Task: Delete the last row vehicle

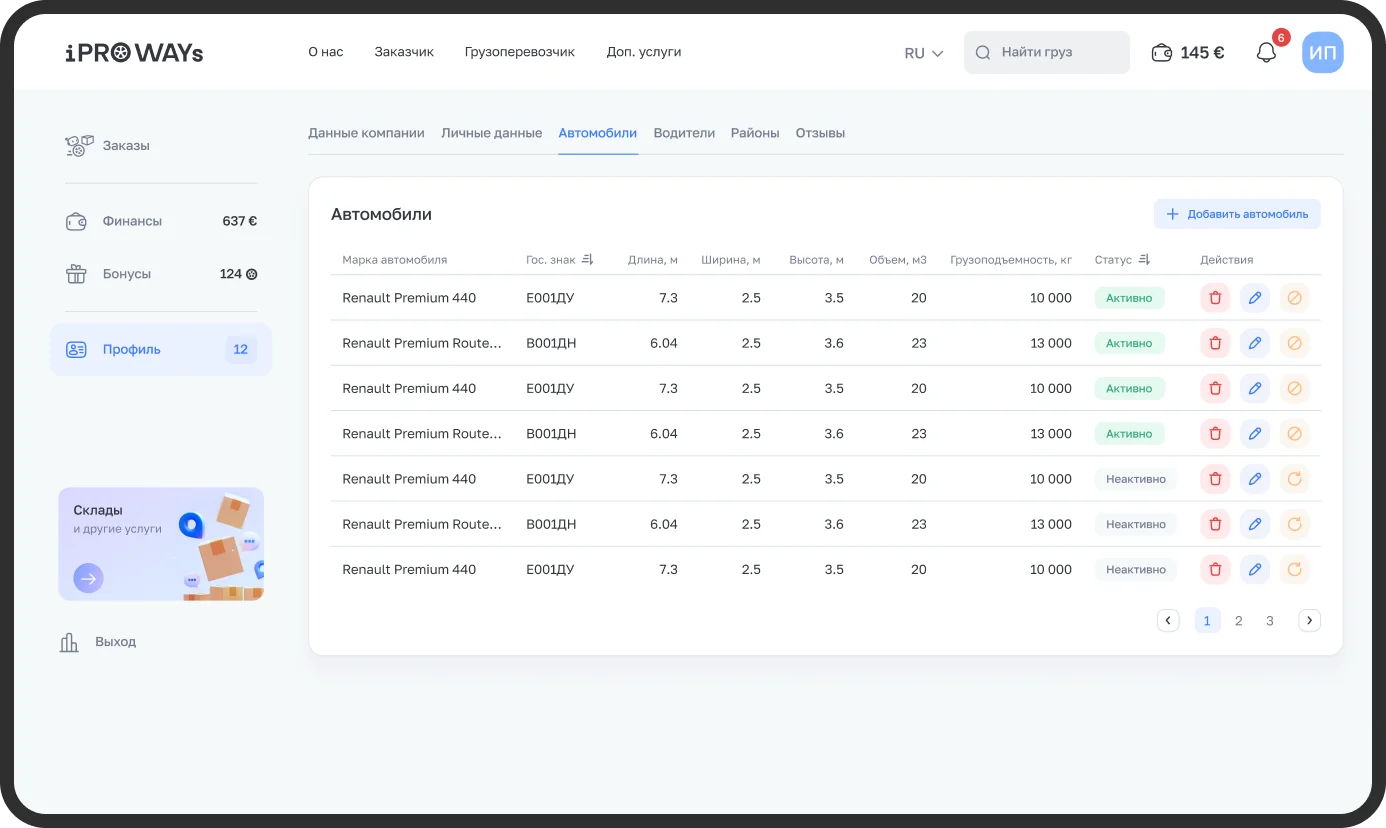Action: [1215, 570]
